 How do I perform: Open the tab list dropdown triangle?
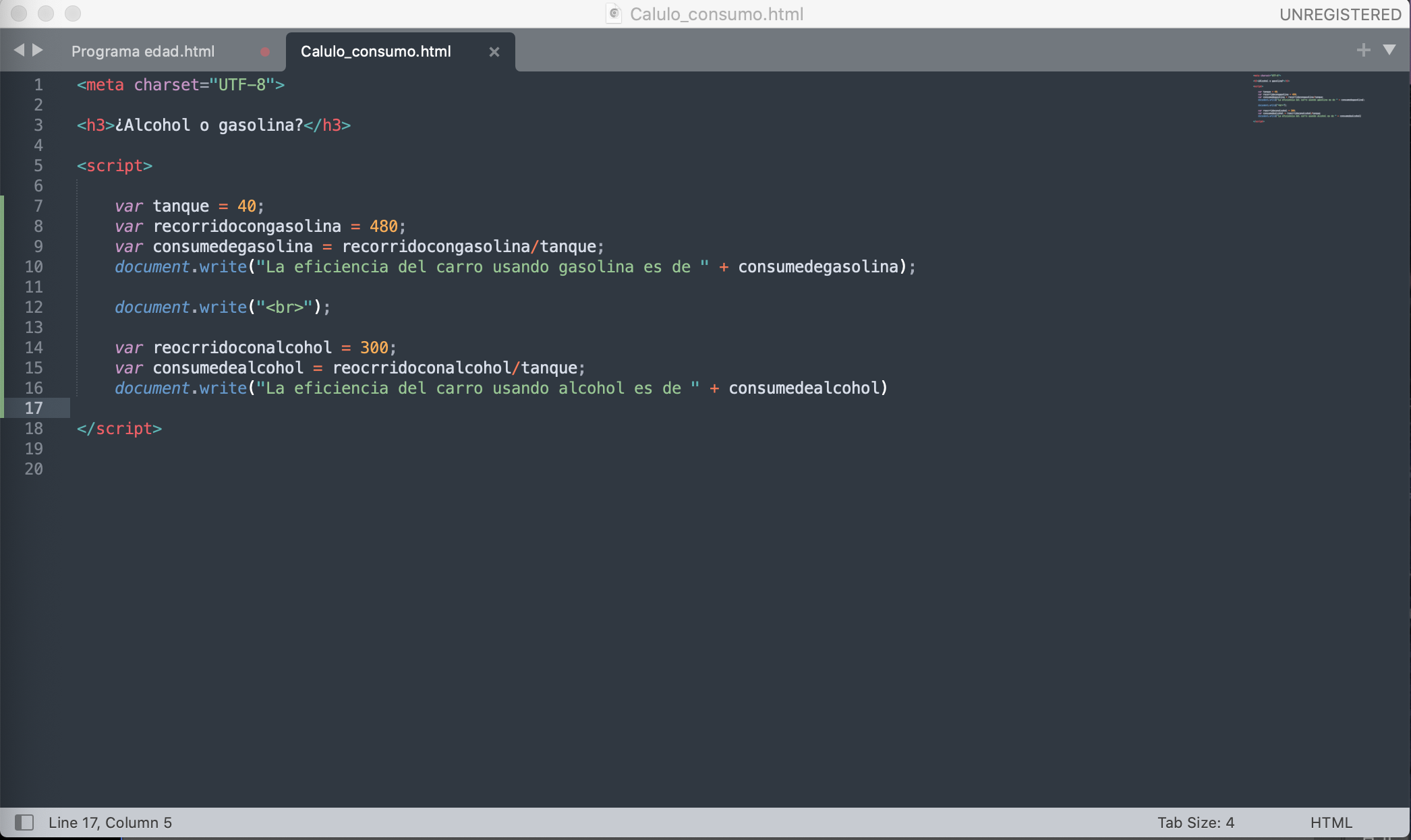[1389, 50]
